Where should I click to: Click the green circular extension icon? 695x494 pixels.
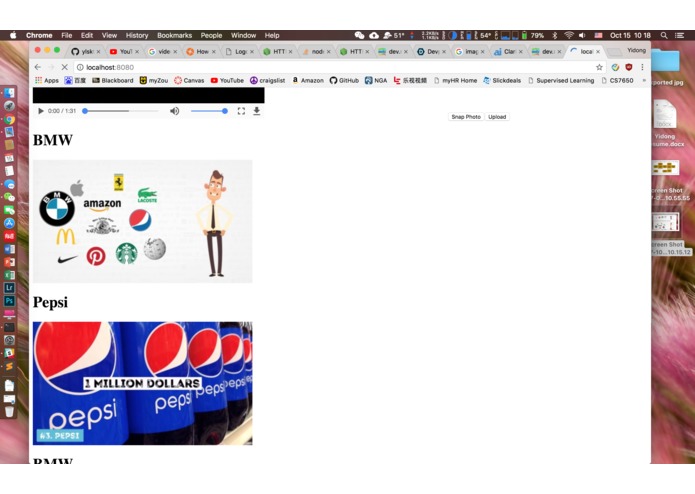[x=615, y=67]
